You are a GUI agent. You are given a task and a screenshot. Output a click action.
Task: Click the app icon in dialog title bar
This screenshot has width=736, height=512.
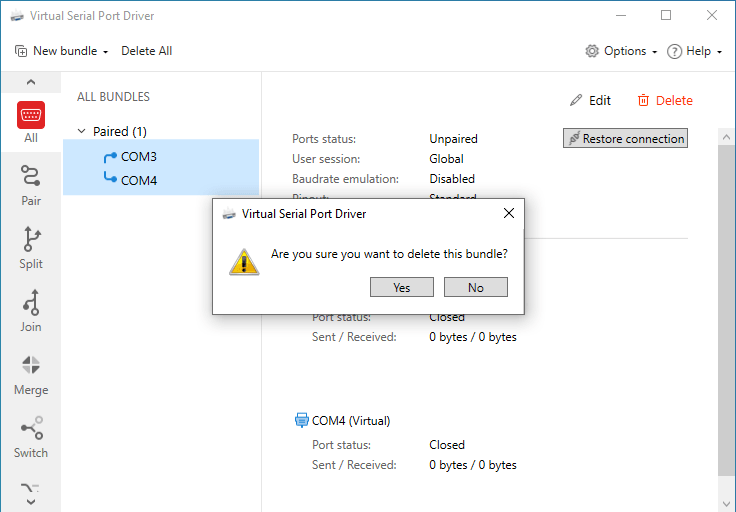coord(229,214)
